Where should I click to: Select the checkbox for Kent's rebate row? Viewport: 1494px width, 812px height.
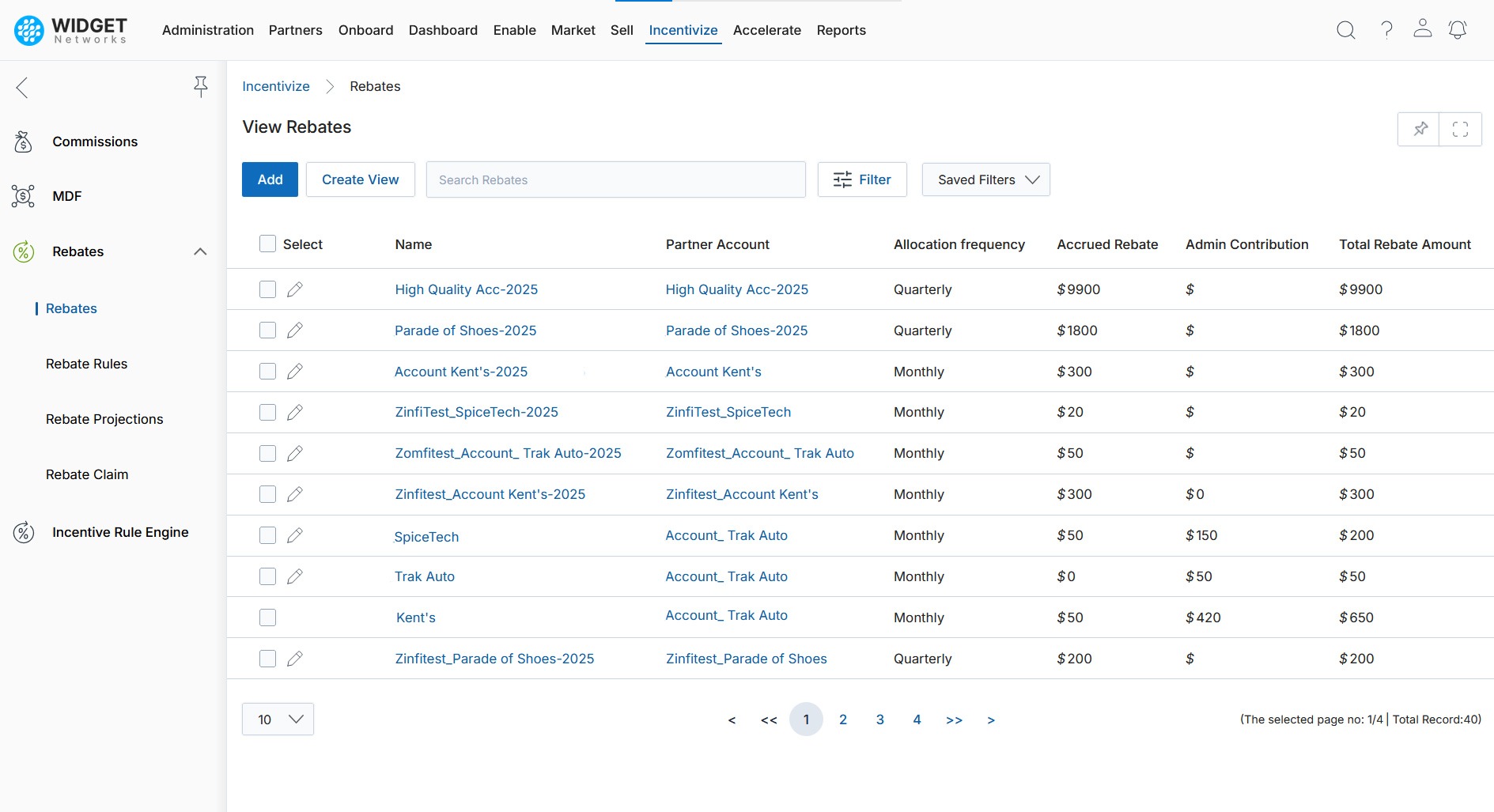coord(267,617)
